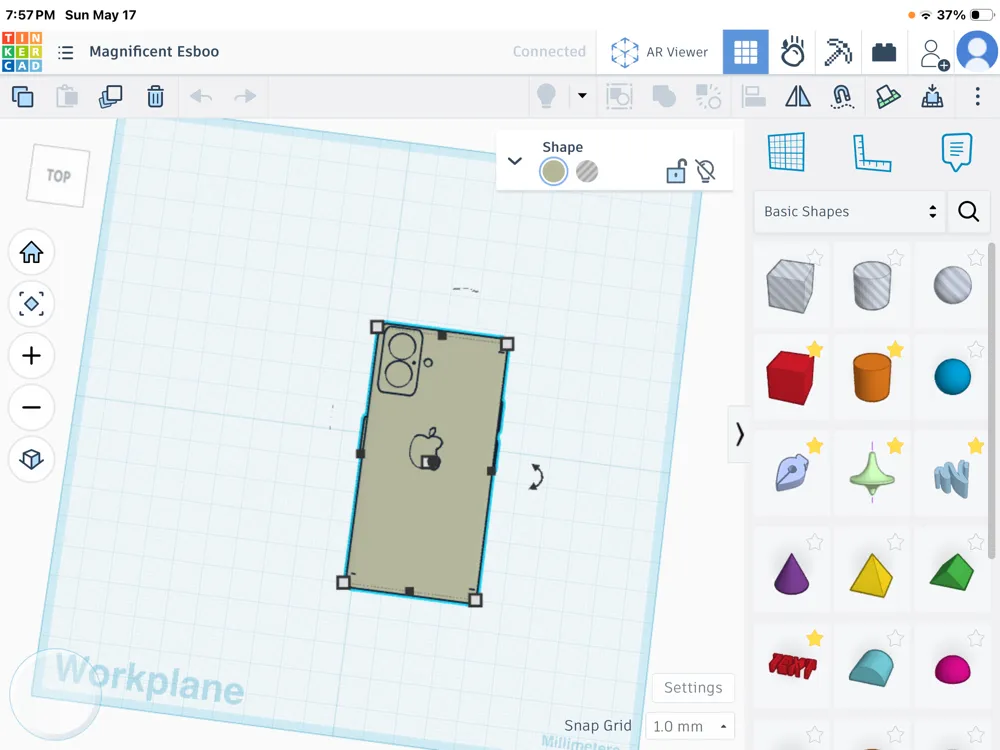The image size is (1000, 750).
Task: Collapse the Shape panel chevron
Action: coord(515,161)
